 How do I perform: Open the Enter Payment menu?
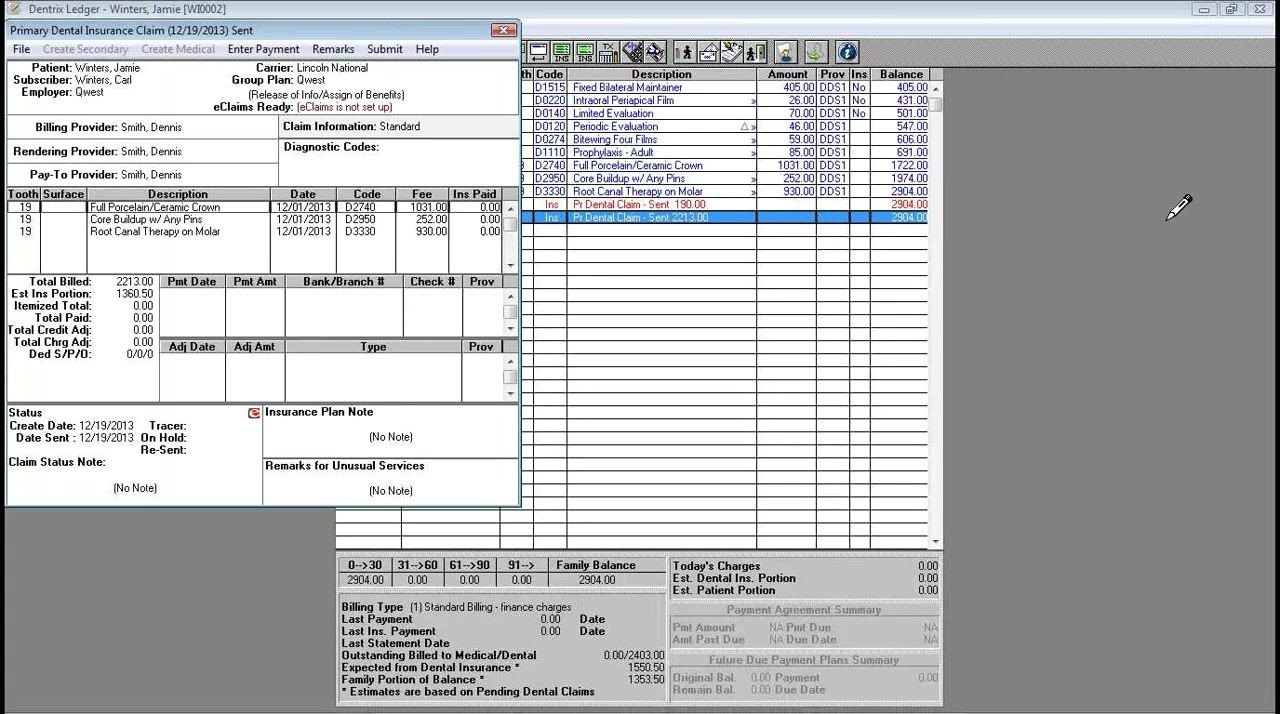(x=263, y=49)
